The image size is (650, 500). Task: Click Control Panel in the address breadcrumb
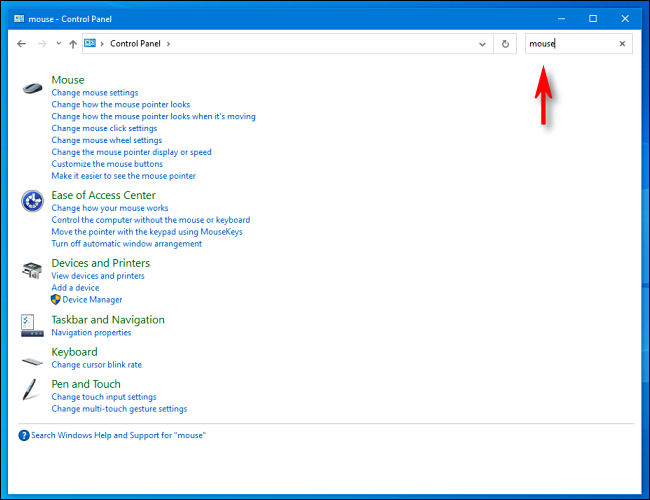(x=137, y=44)
